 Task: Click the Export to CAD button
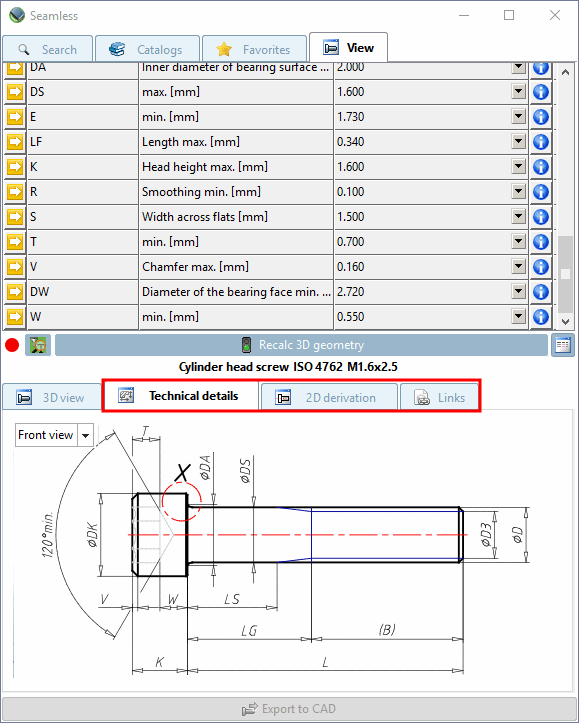289,709
